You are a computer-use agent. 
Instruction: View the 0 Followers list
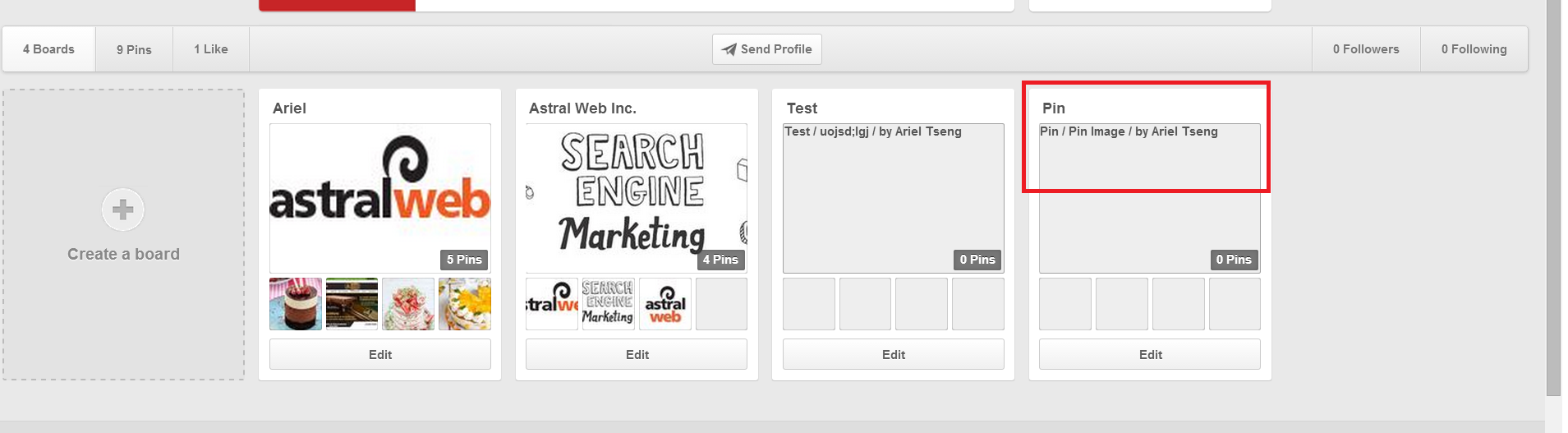[x=1366, y=49]
